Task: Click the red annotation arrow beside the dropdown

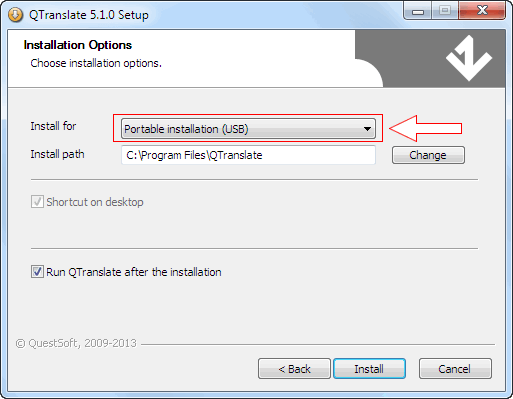Action: [x=426, y=128]
